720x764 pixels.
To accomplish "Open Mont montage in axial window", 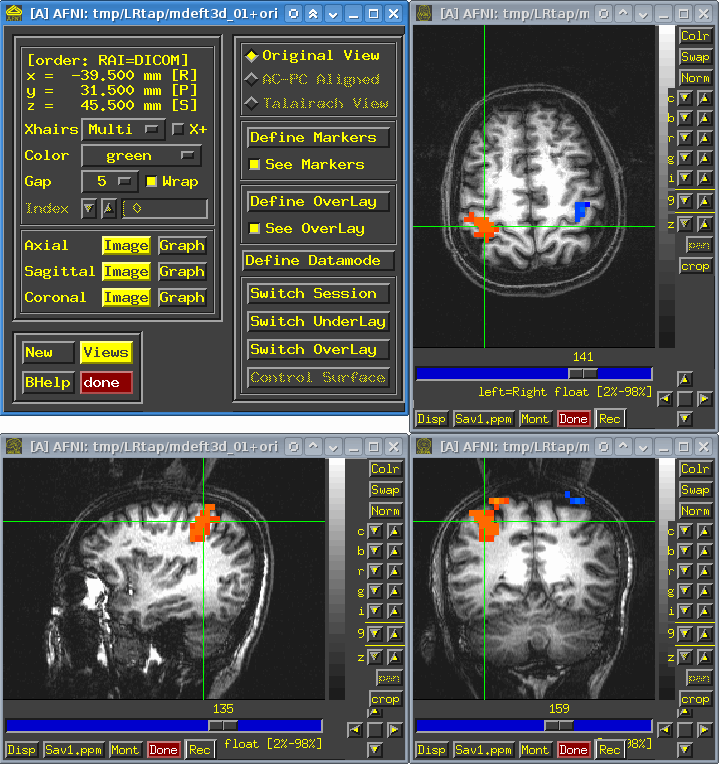I will [535, 419].
